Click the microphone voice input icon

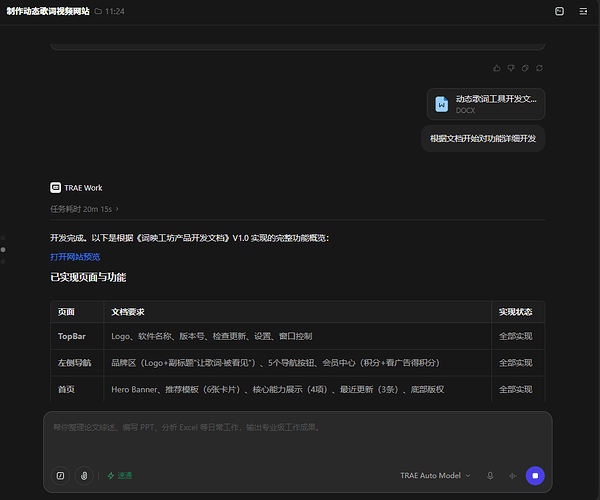coord(490,476)
